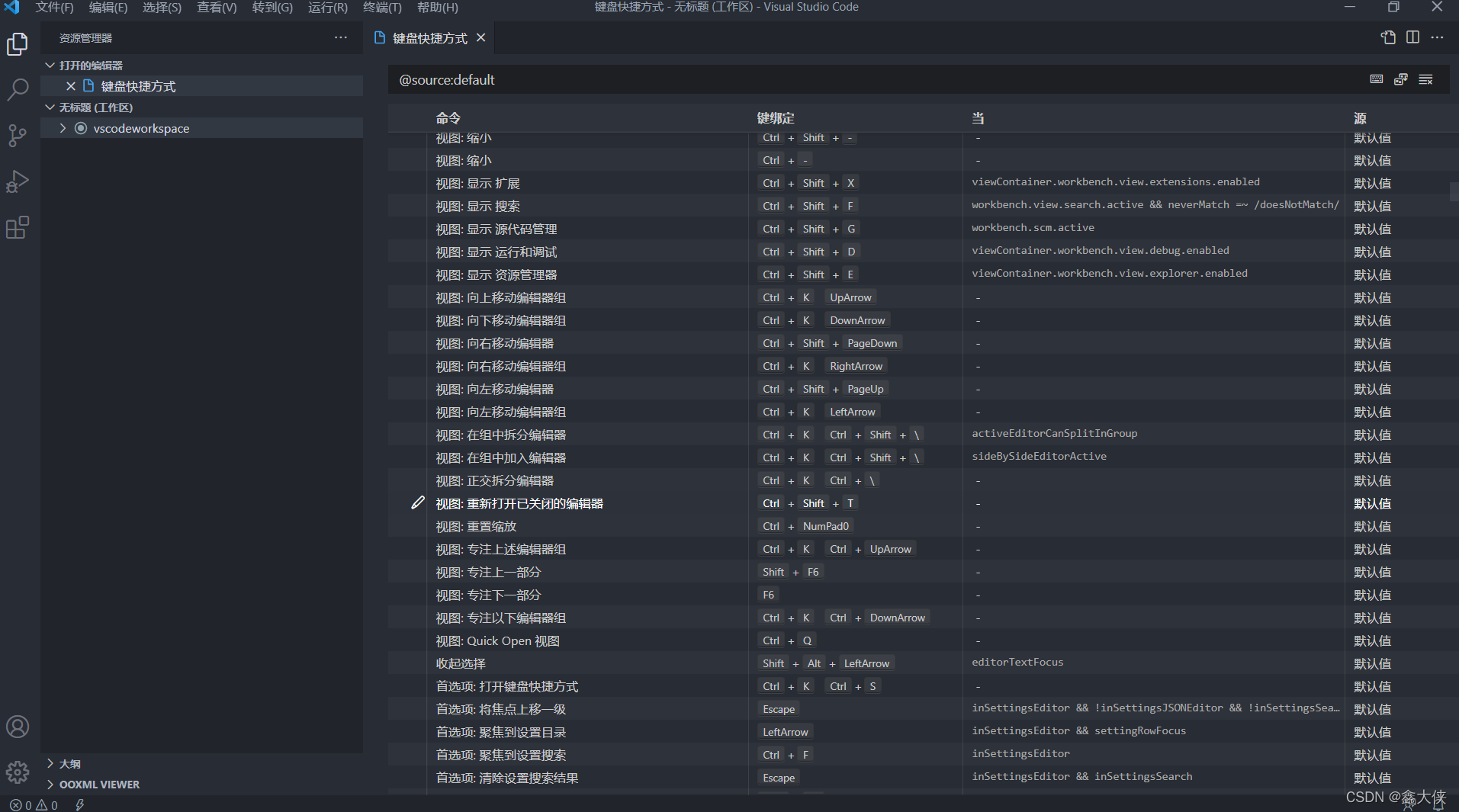Viewport: 1459px width, 812px height.
Task: Click the Record Keys icon in search box
Action: 1377,79
